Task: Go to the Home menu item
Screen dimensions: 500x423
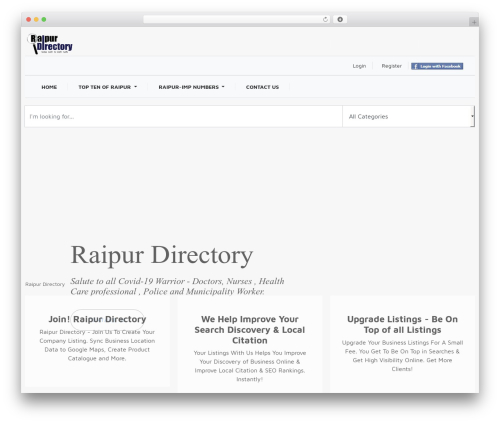Action: [x=49, y=87]
